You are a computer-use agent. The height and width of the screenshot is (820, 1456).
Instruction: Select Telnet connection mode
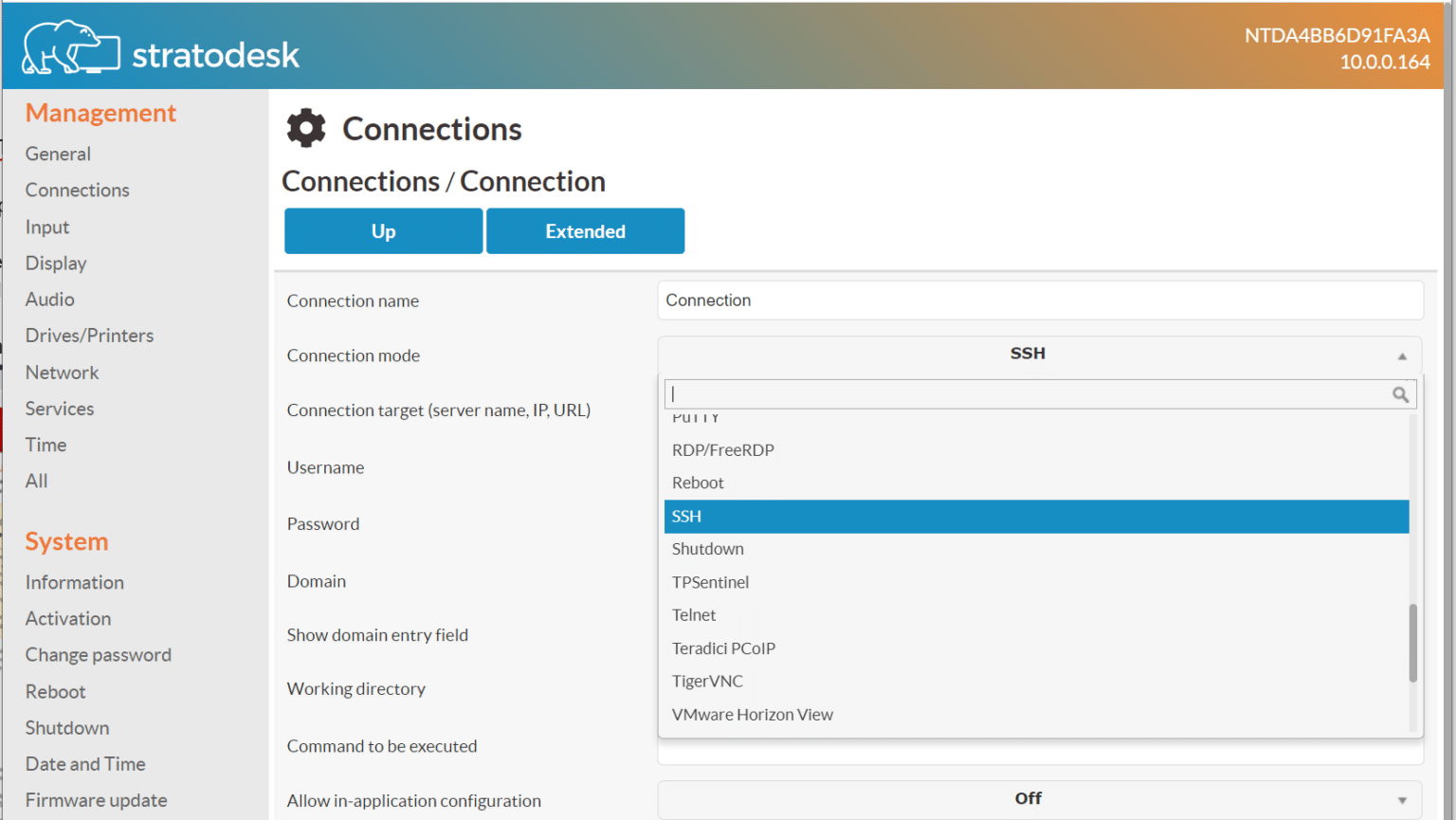[x=1036, y=615]
